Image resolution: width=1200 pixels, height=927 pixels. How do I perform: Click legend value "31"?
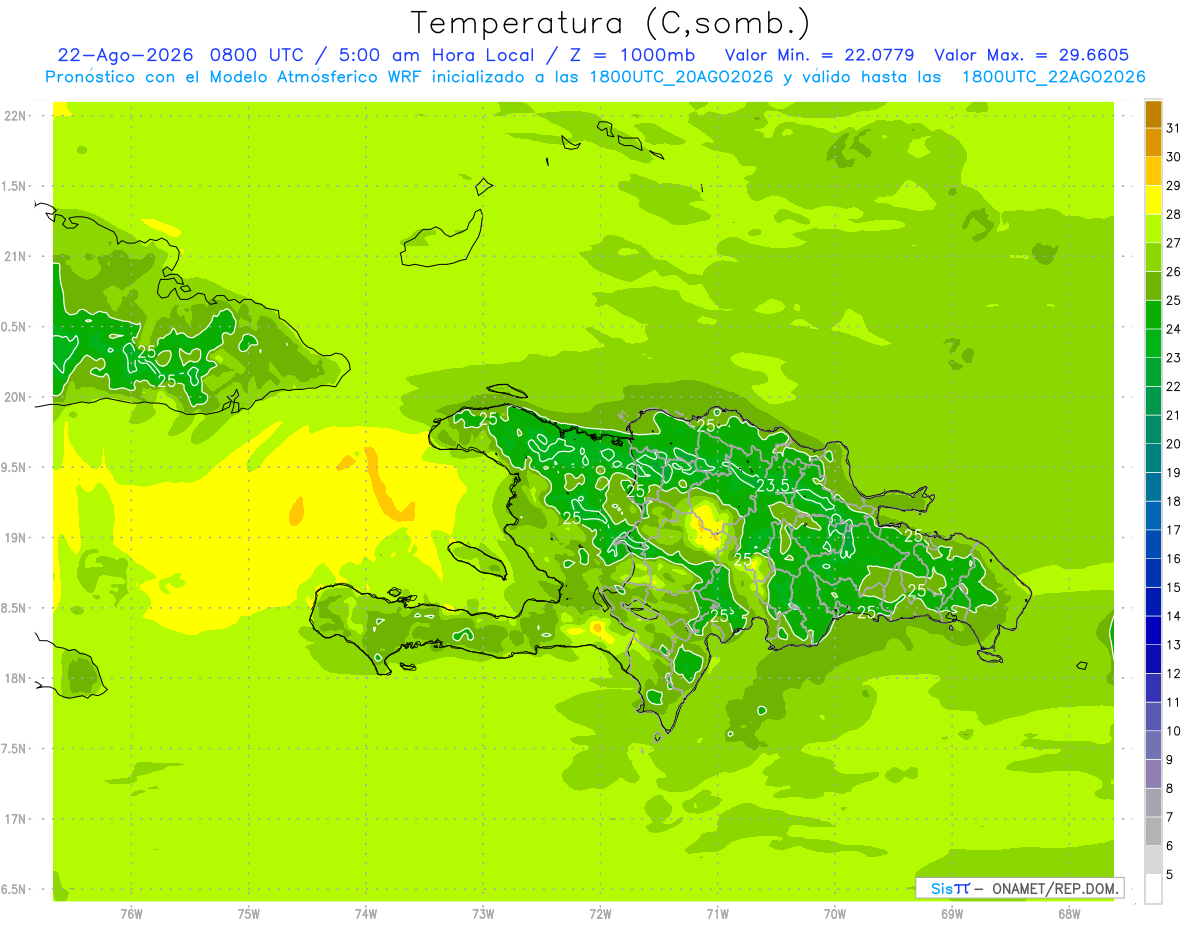point(1173,128)
